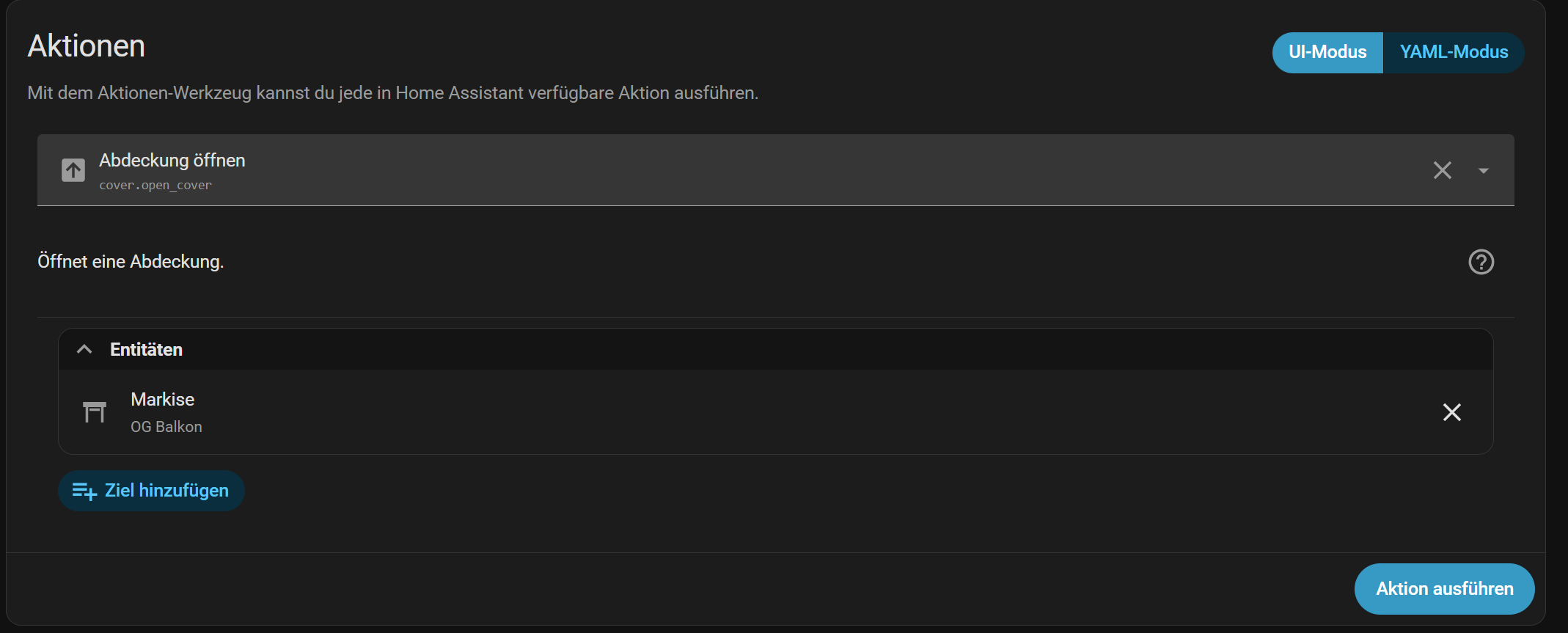The width and height of the screenshot is (1568, 633).
Task: Click the Öffnet eine Abdeckung description
Action: (x=131, y=262)
